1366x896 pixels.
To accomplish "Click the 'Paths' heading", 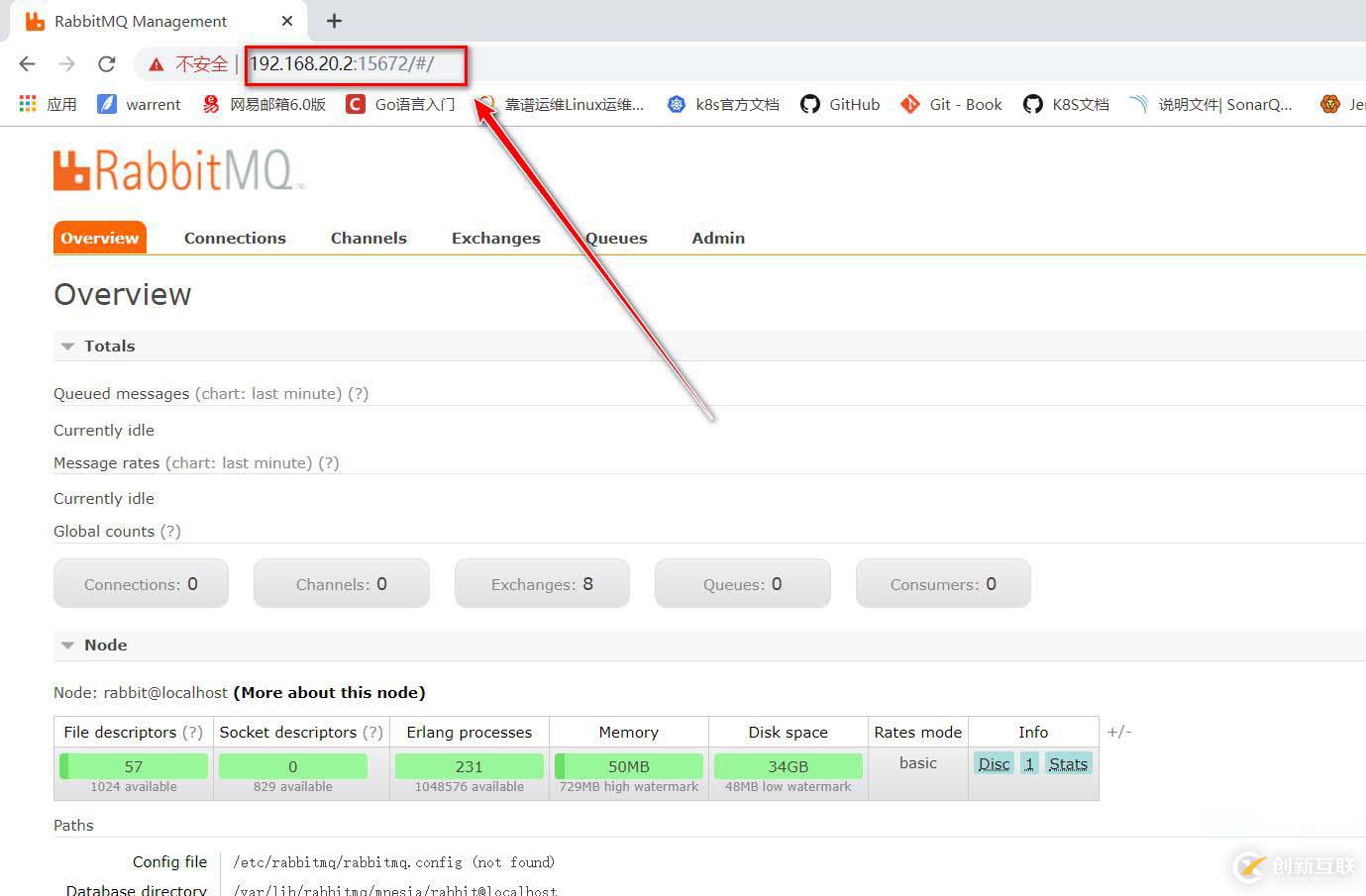I will 73,825.
